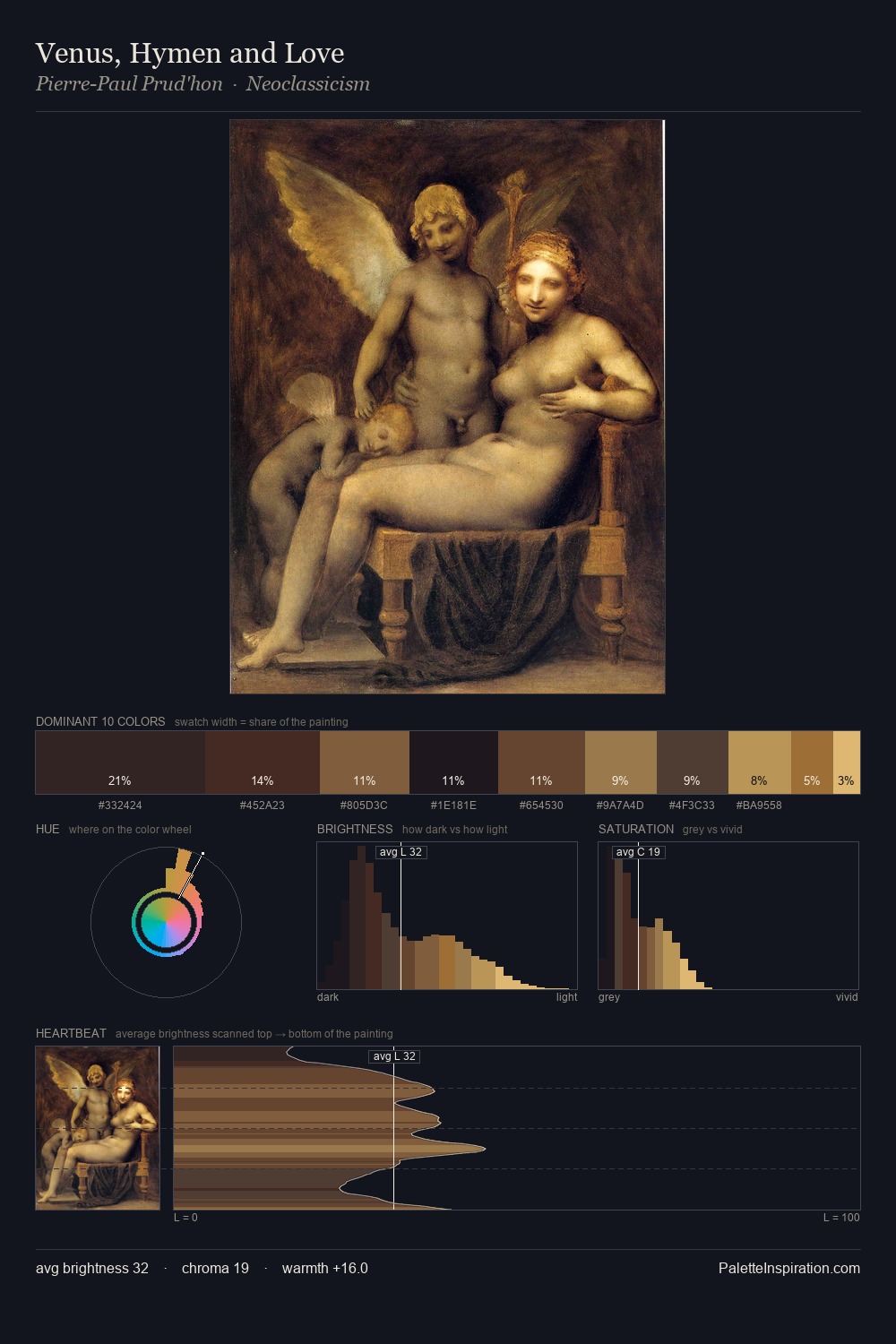This screenshot has width=896, height=1344.
Task: Click the heartbeat brightness-scan caption
Action: [254, 1034]
